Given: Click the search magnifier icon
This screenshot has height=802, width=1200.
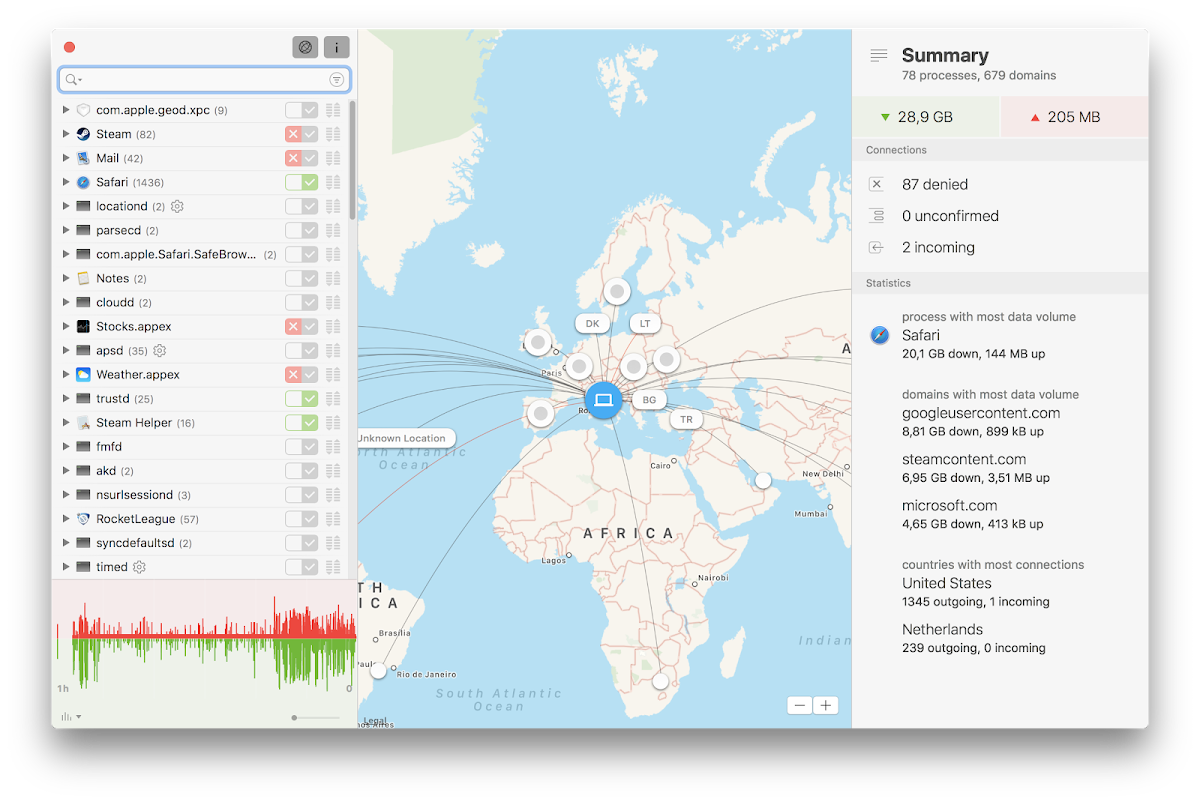Looking at the screenshot, I should (72, 79).
